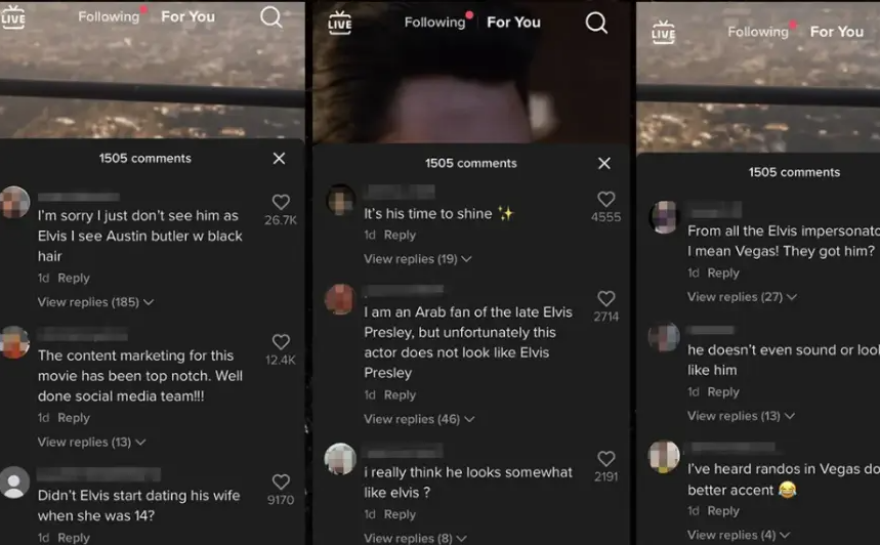Image resolution: width=880 pixels, height=545 pixels.
Task: Expand View replies (19)
Action: pyautogui.click(x=418, y=259)
